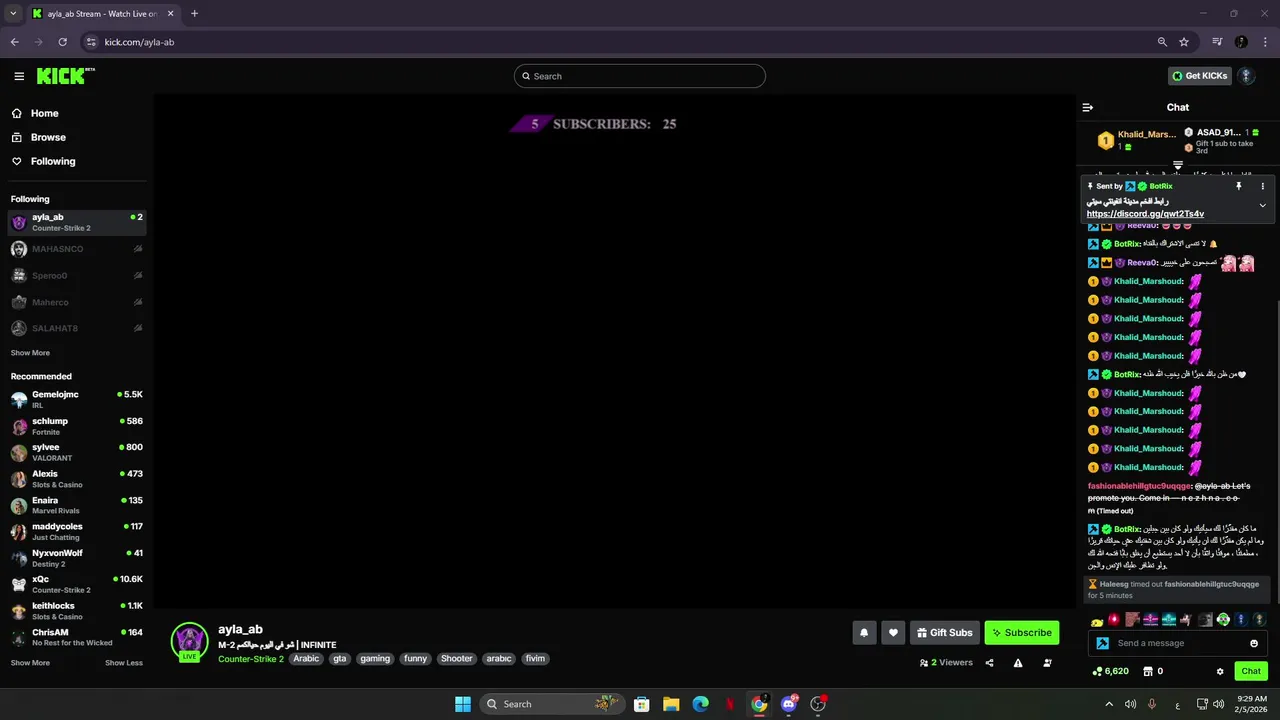
Task: Open Chrome zoom magnifier icon
Action: 1162,42
